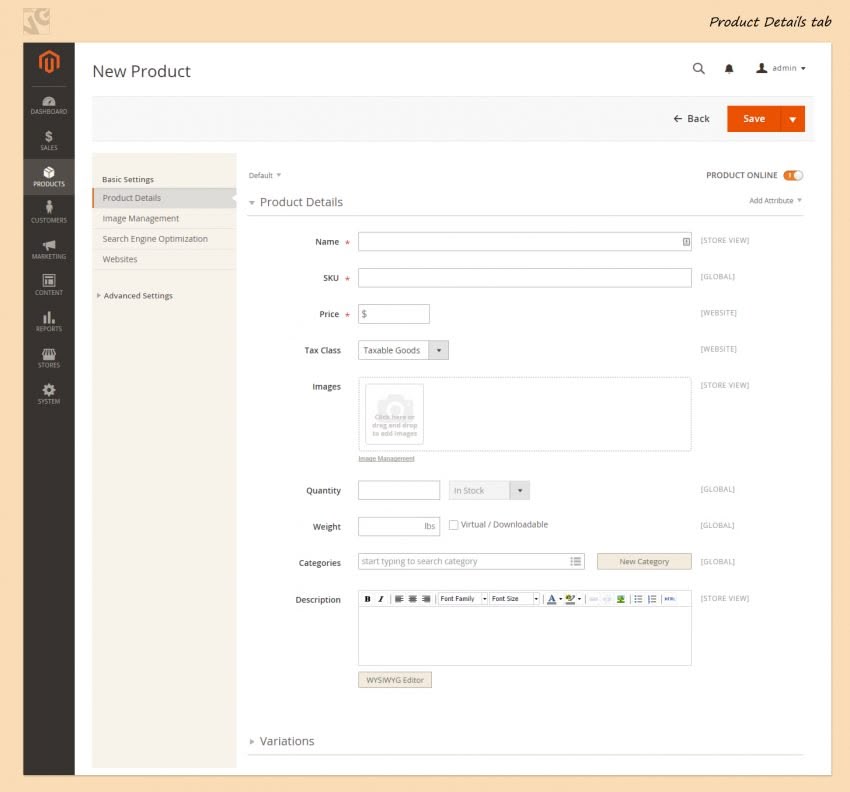Open the Default store view dropdown
This screenshot has height=792, width=850.
tap(265, 175)
